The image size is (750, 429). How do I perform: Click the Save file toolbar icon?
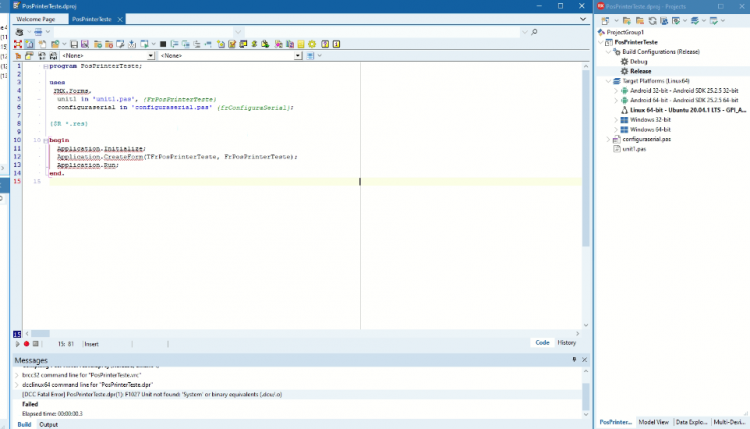[74, 44]
